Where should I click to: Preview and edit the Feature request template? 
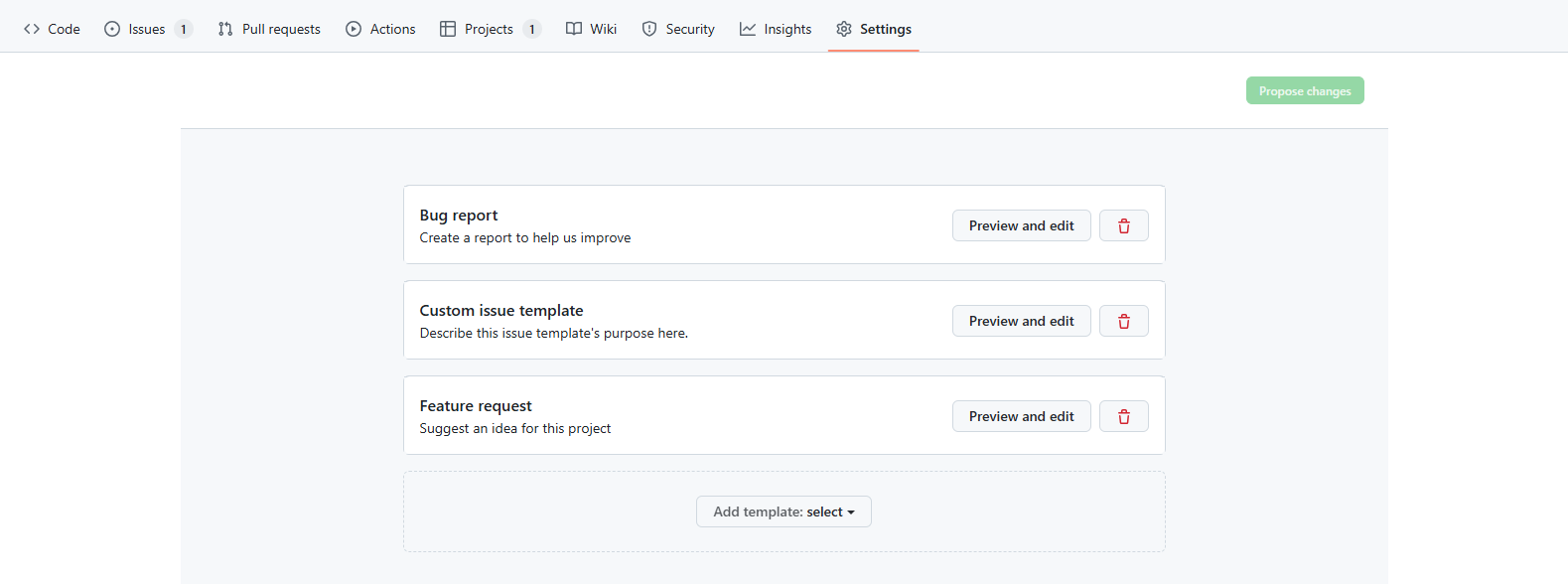[x=1021, y=416]
